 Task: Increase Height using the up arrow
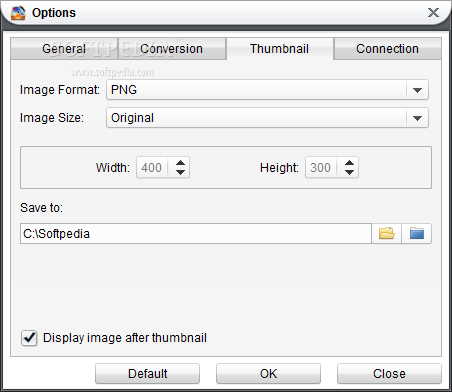(349, 163)
